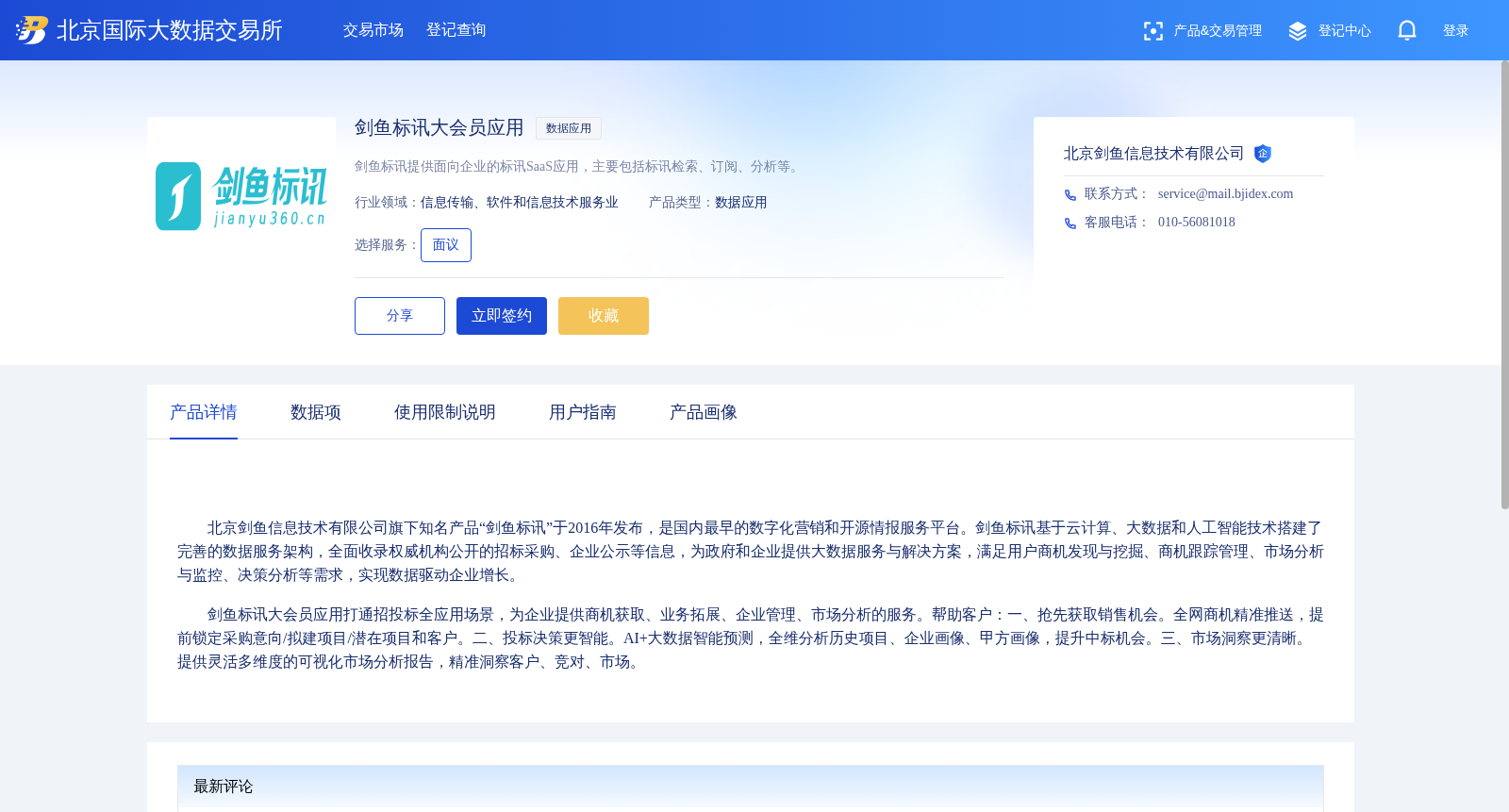Click the 登记中心 layers icon

1298,31
